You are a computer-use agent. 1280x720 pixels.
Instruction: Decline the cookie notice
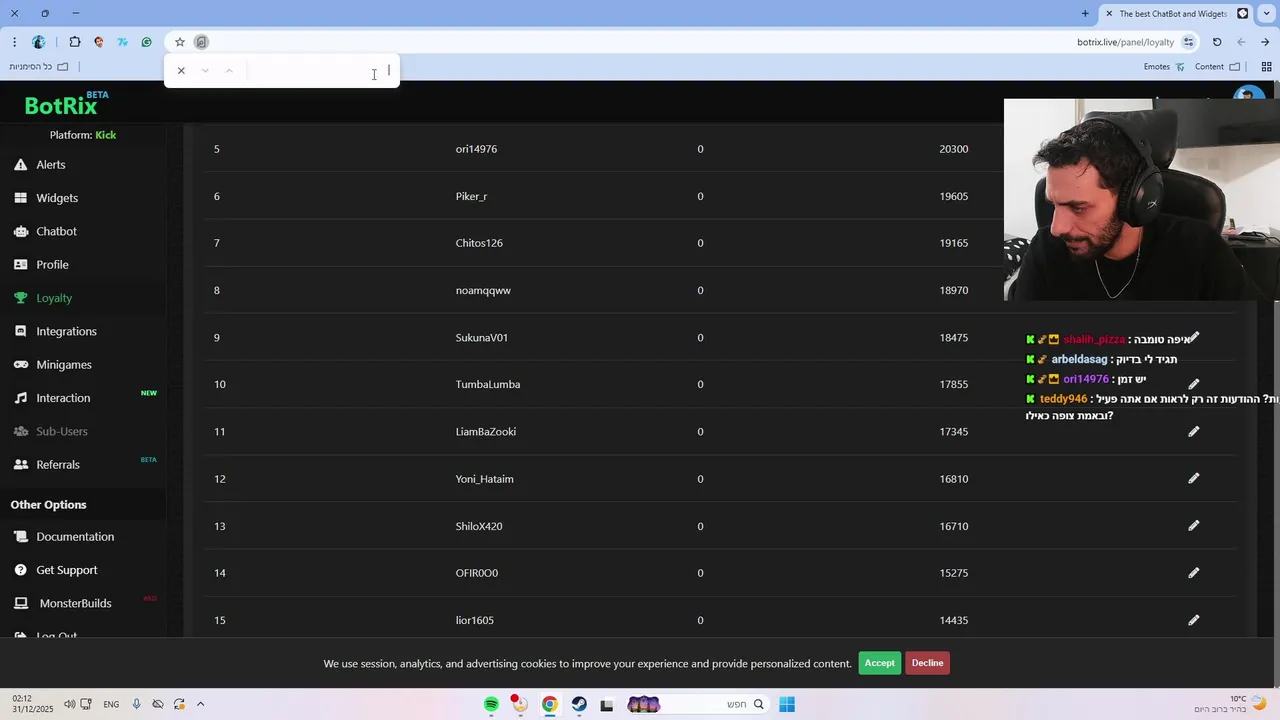(x=927, y=663)
